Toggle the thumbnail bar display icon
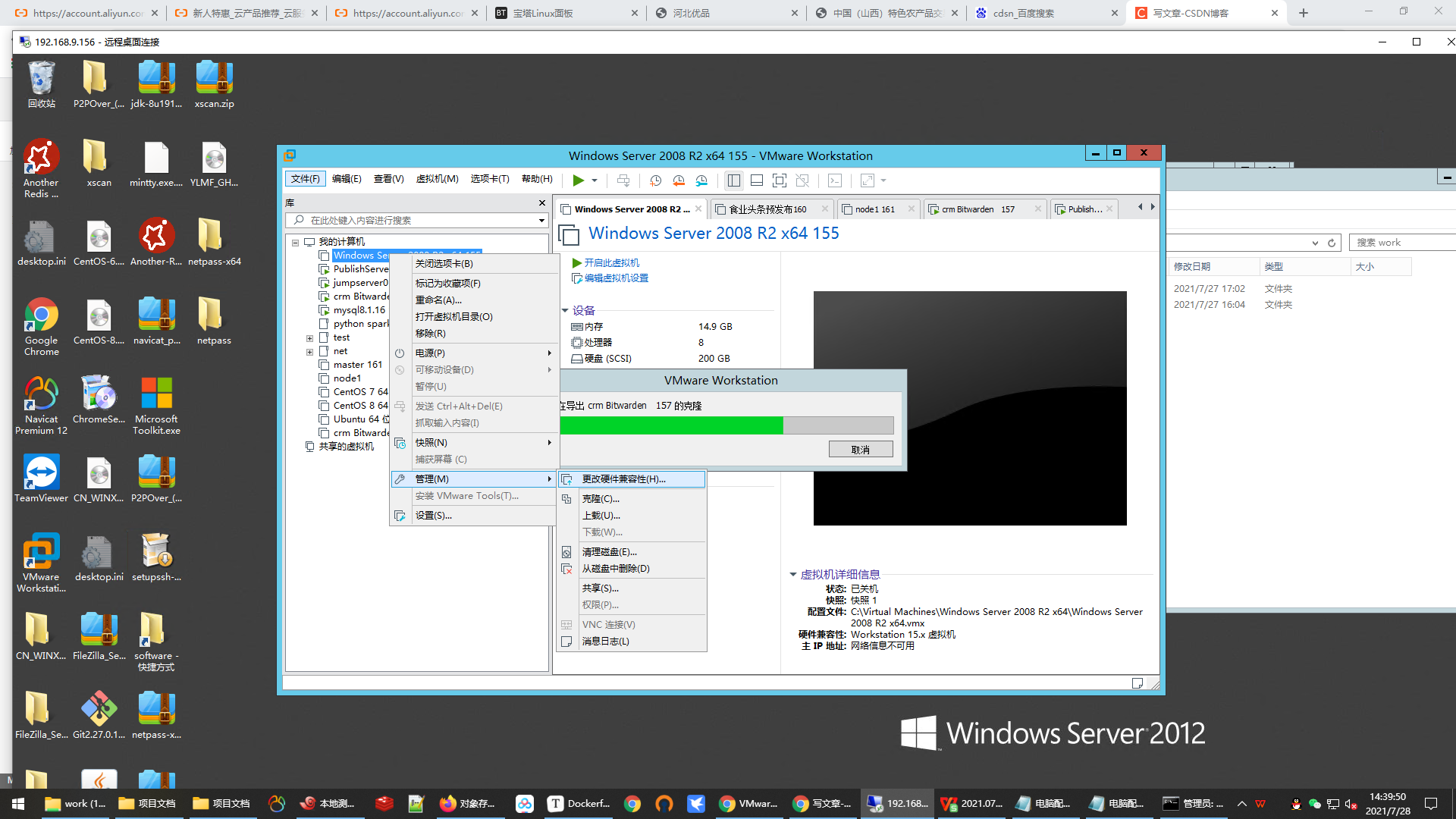 [x=757, y=180]
